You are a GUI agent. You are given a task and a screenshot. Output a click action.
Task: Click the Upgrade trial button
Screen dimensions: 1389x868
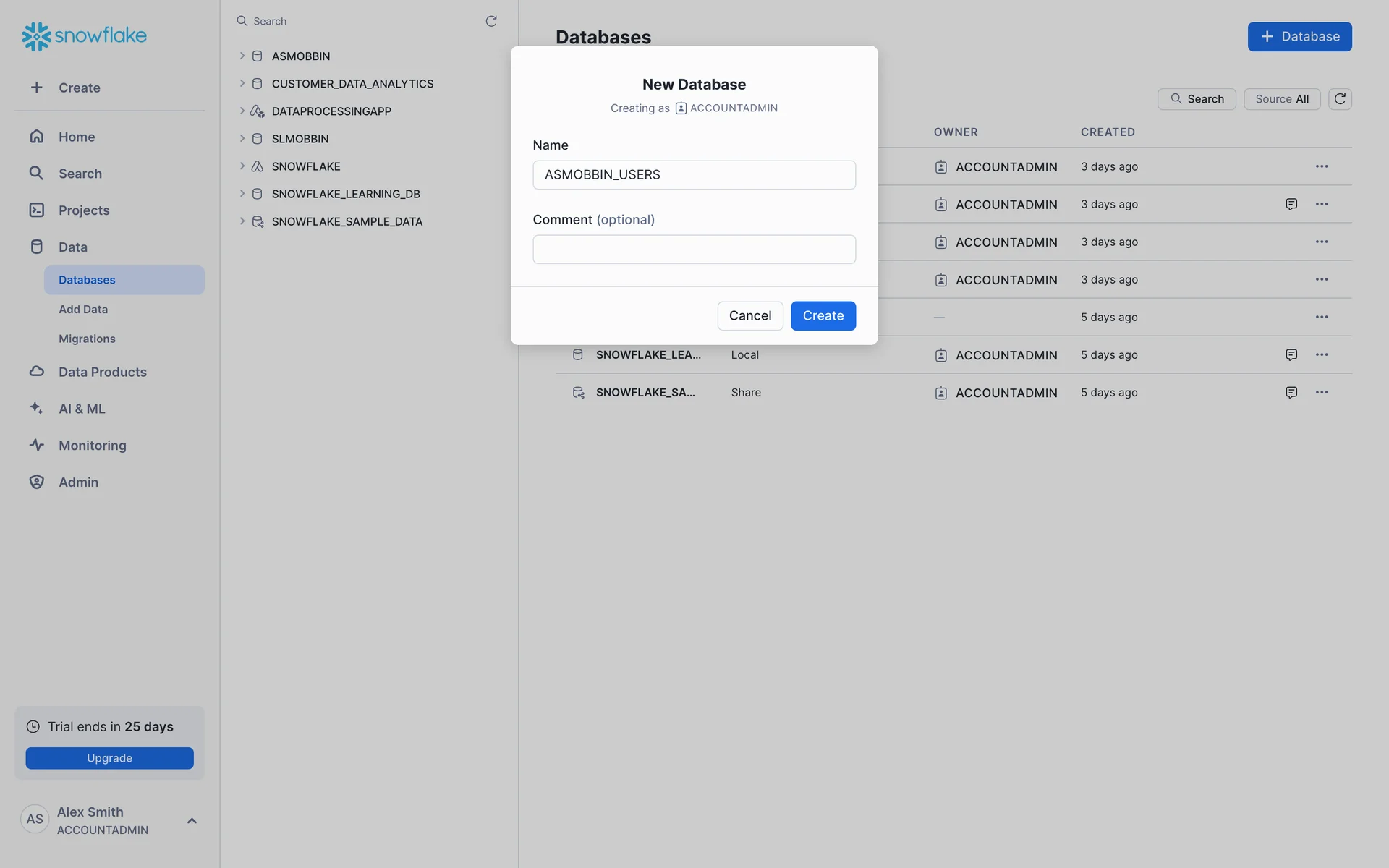click(110, 758)
